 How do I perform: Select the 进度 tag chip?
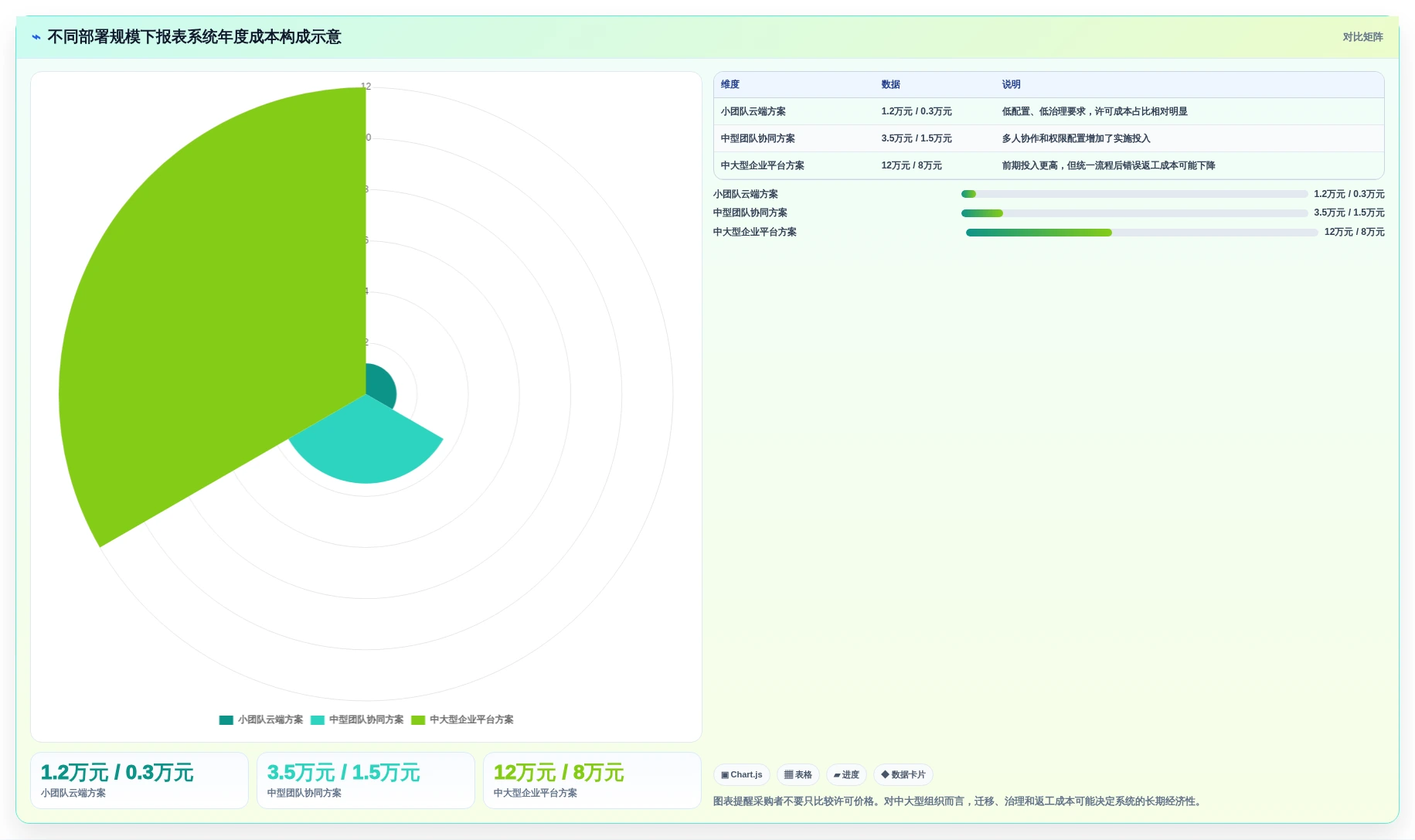(x=846, y=775)
